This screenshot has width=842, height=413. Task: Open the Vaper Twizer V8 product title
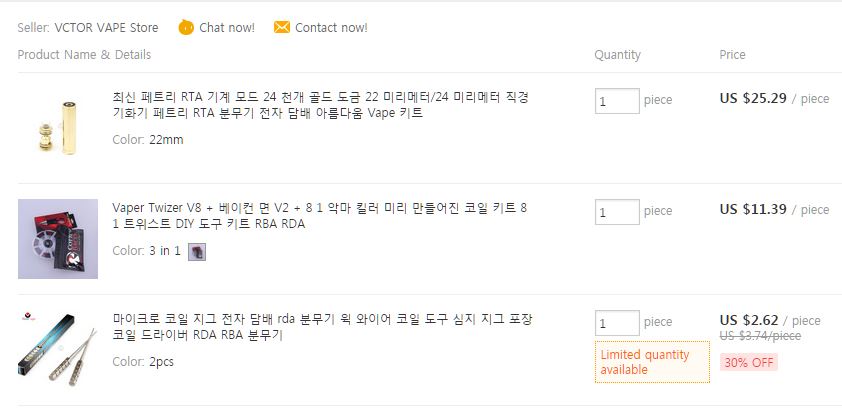tap(320, 216)
